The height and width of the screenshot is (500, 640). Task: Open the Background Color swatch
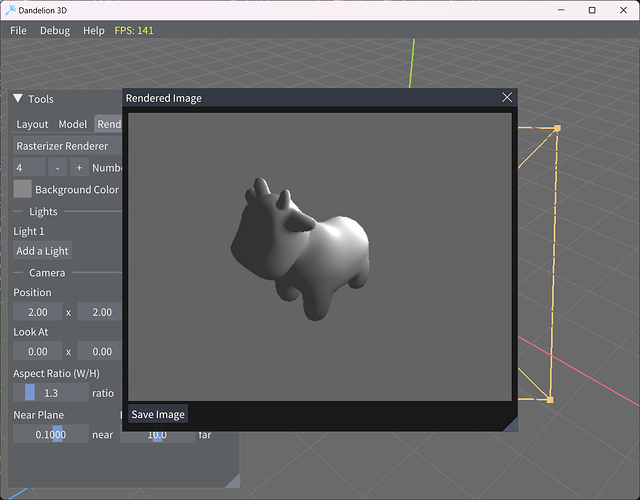click(22, 189)
